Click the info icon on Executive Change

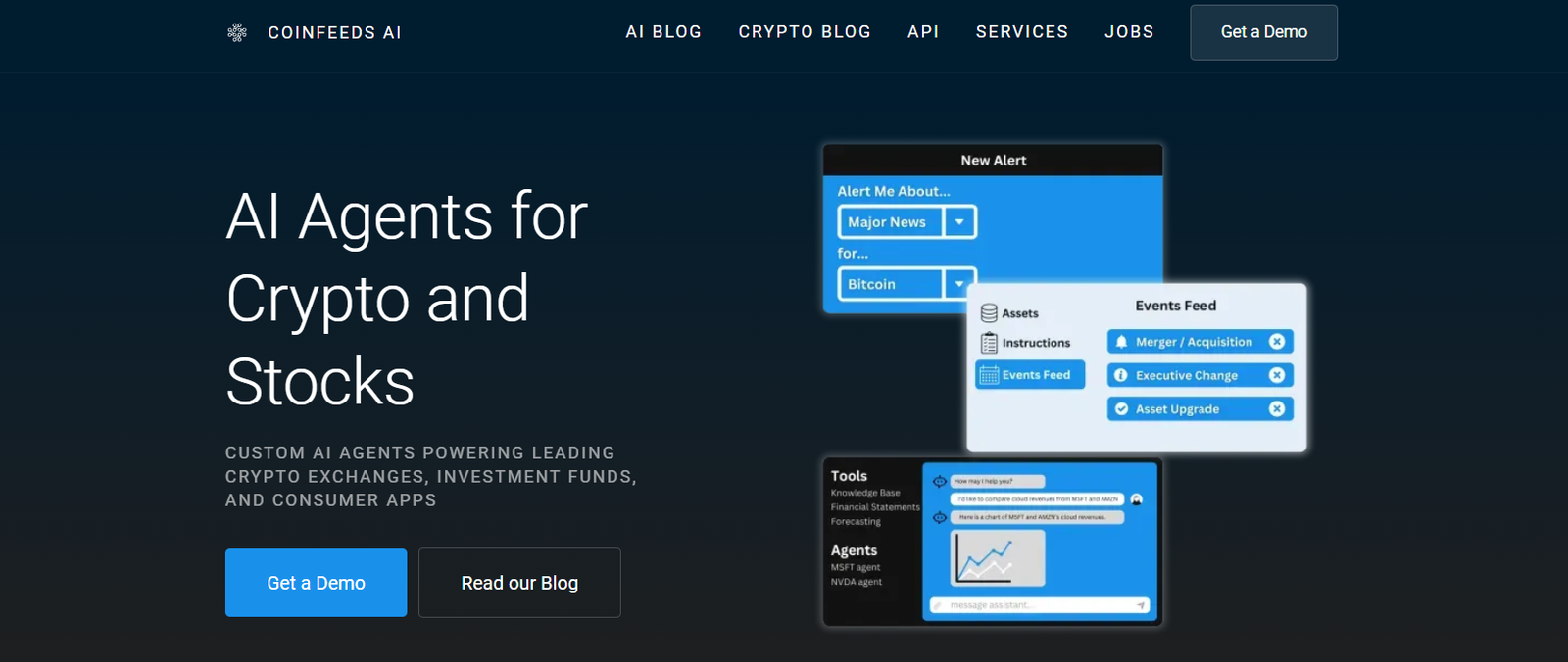coord(1121,375)
